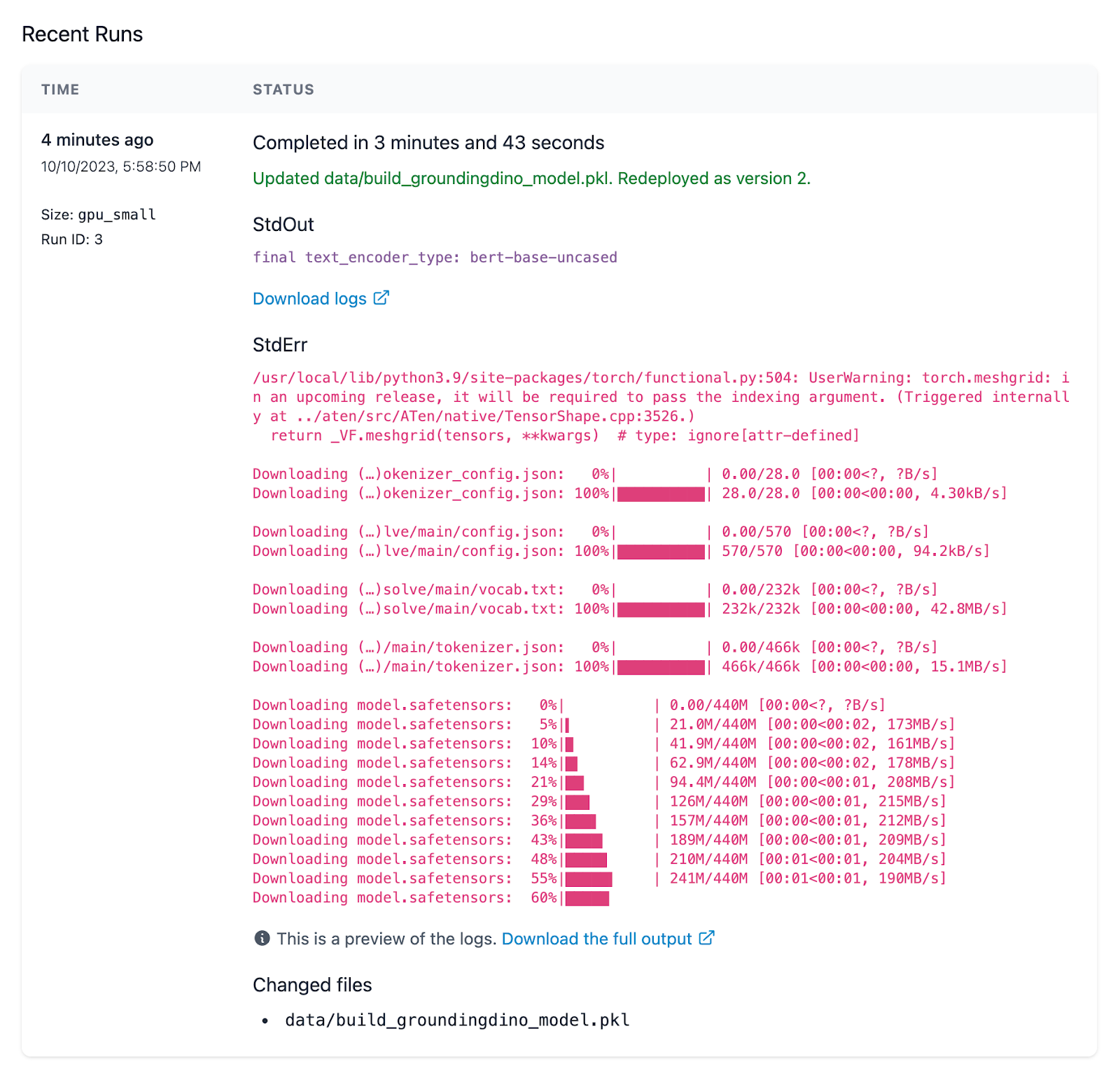This screenshot has width=1120, height=1071.
Task: Click the filled progress bar for okenizer_config.json 100%
Action: tap(661, 493)
